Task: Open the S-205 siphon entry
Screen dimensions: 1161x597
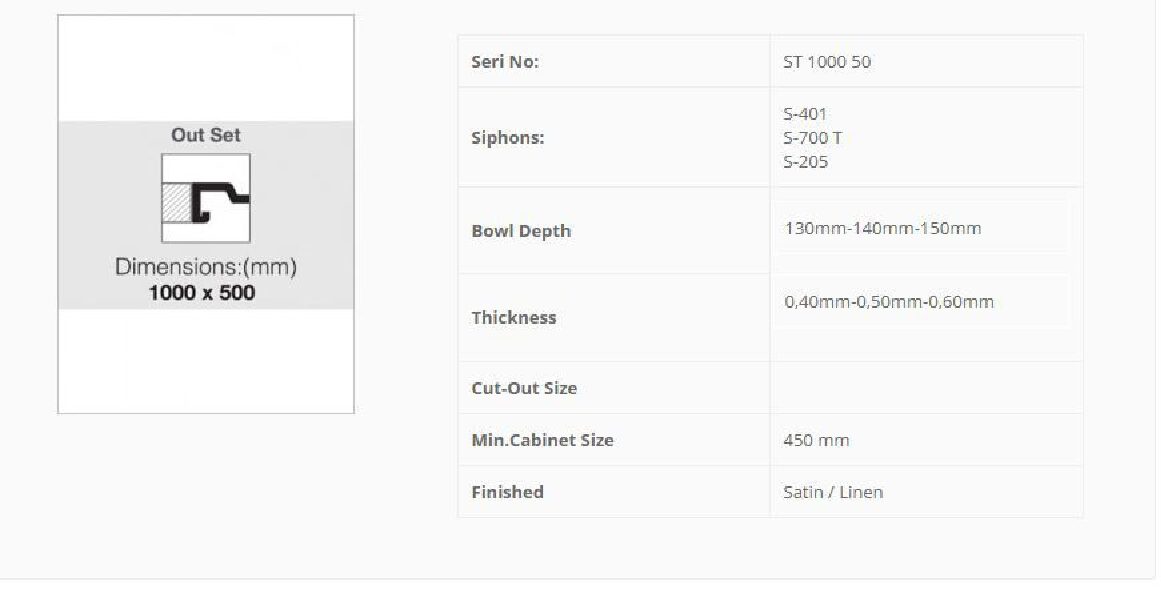Action: [805, 162]
